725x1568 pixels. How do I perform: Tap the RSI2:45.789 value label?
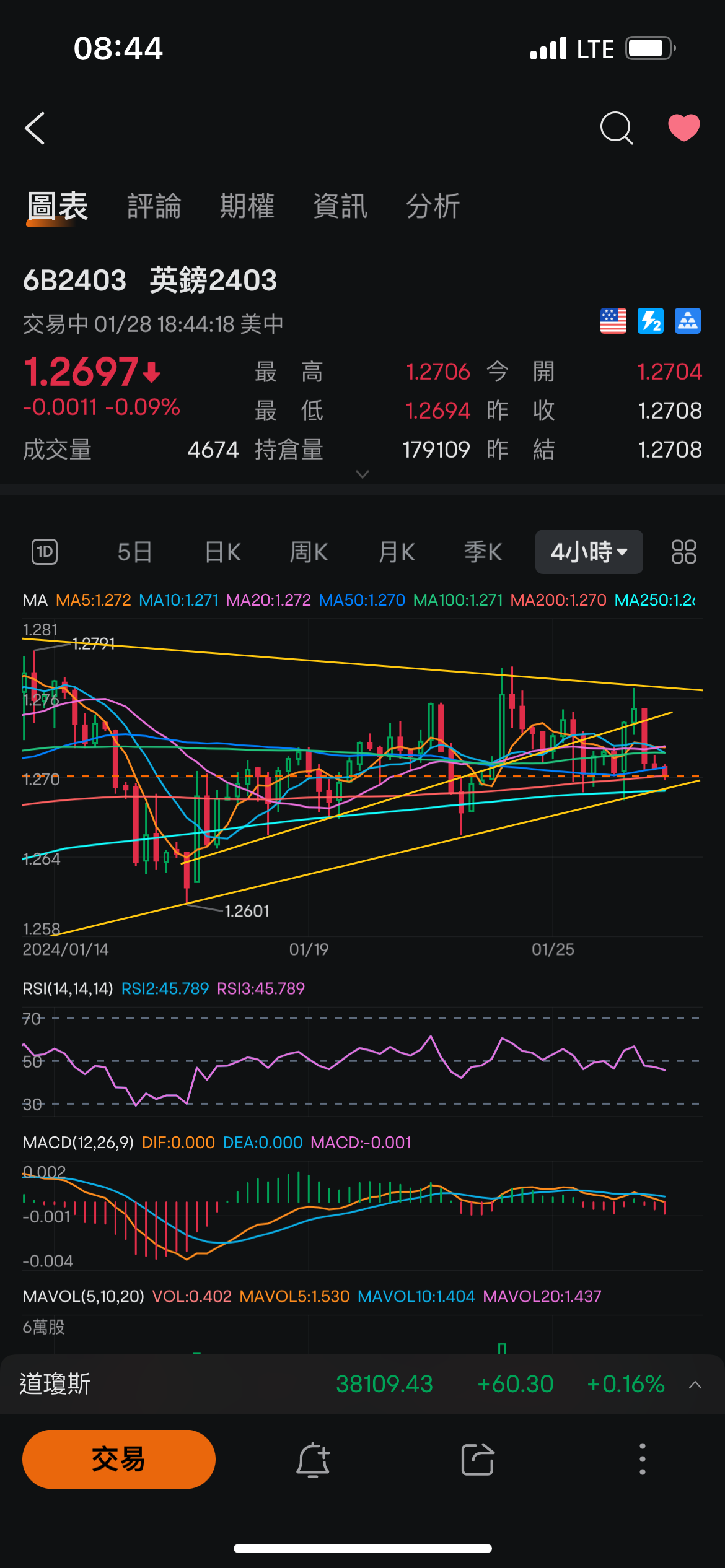point(165,988)
